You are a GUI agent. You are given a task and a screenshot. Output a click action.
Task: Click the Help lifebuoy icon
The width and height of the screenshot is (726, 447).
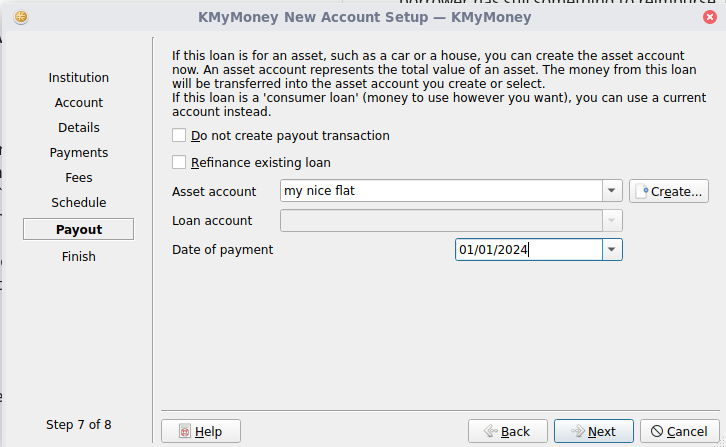[x=184, y=431]
